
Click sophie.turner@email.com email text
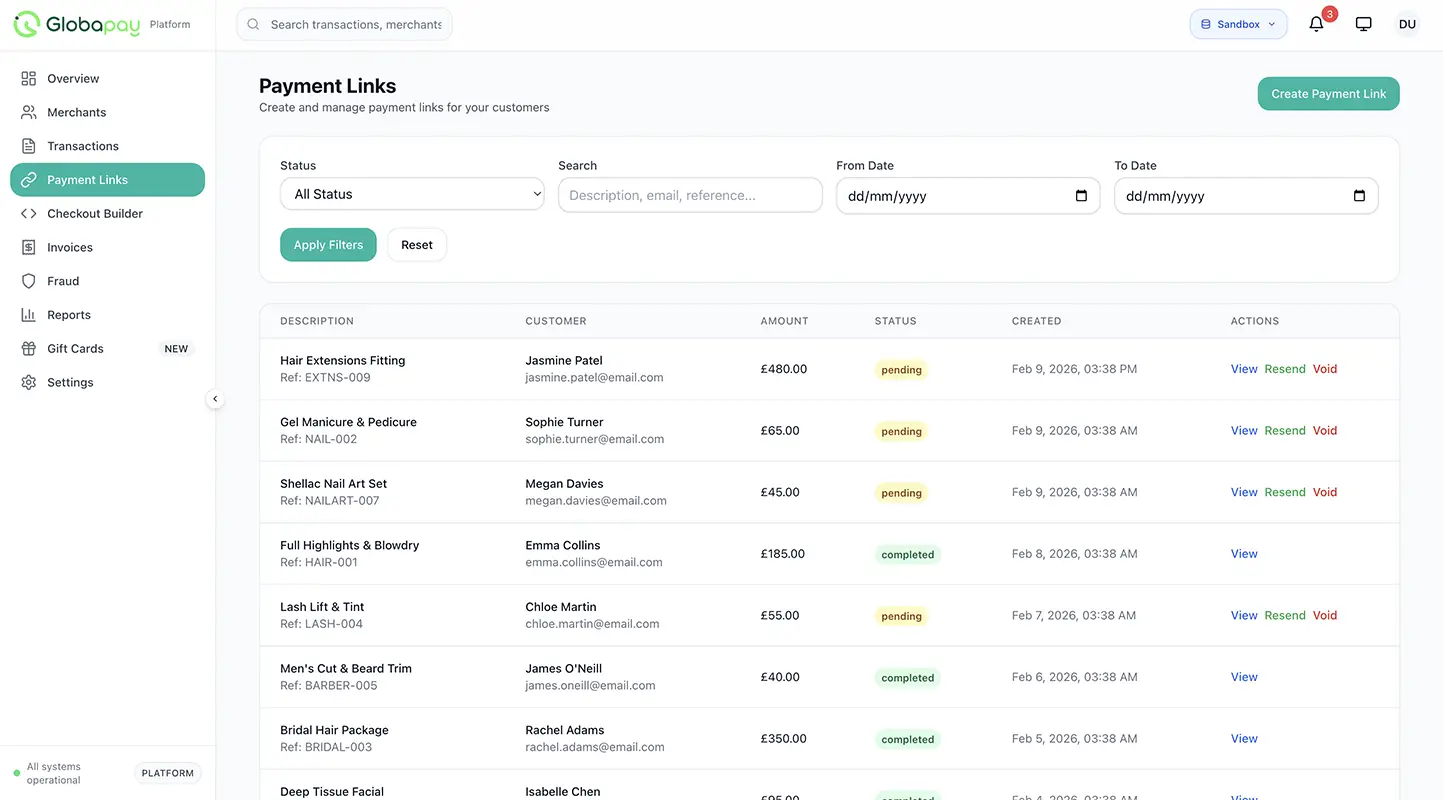point(595,439)
